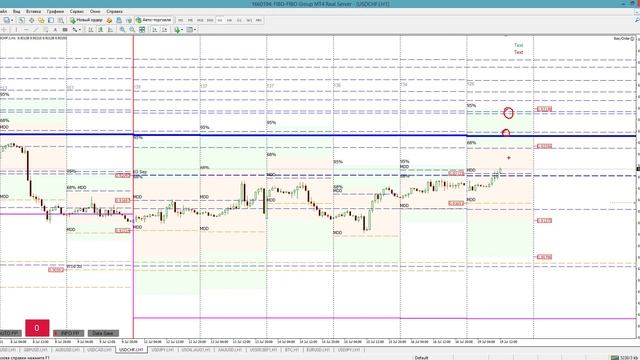Screen dimensions: 640x360
Task: Switch to the M5 timeframe
Action: (190, 20)
